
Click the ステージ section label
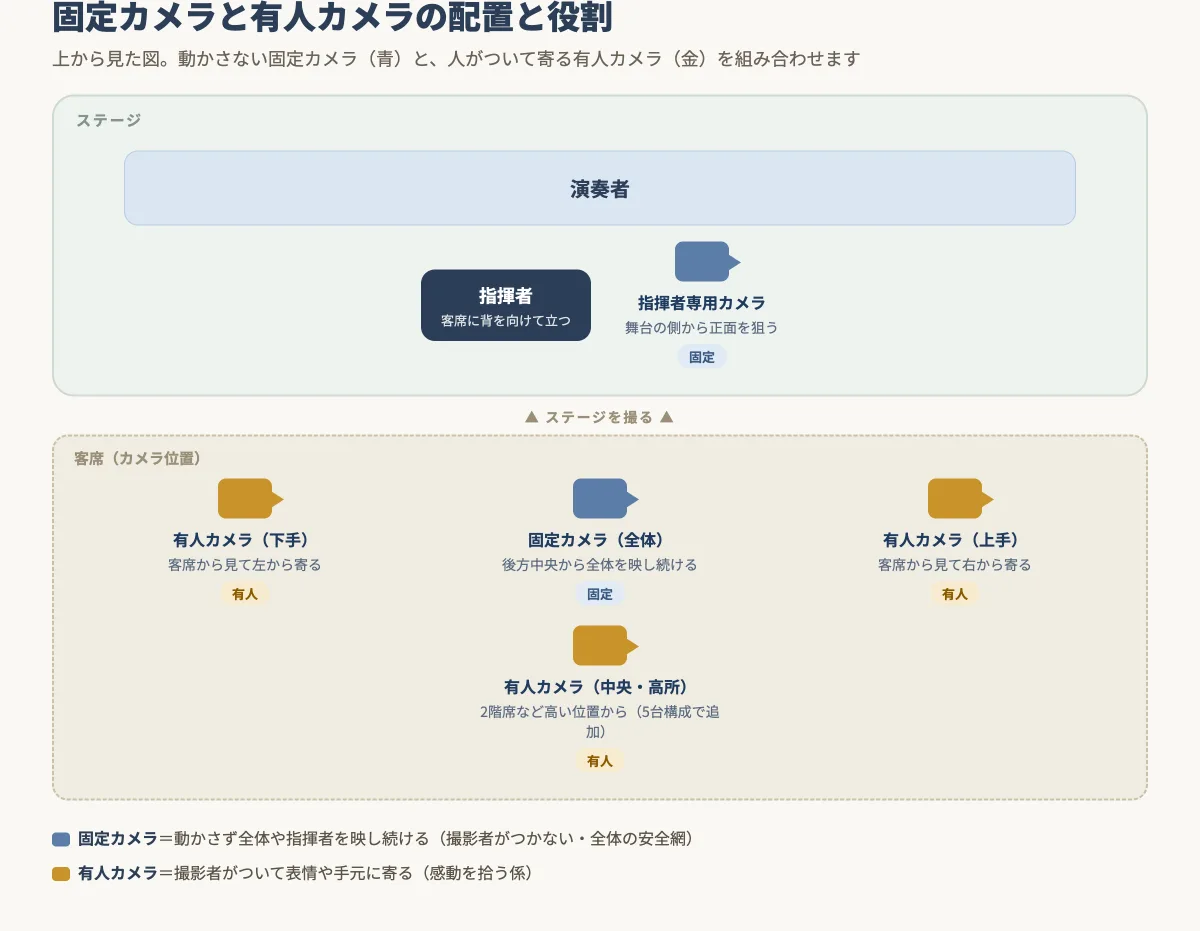109,121
